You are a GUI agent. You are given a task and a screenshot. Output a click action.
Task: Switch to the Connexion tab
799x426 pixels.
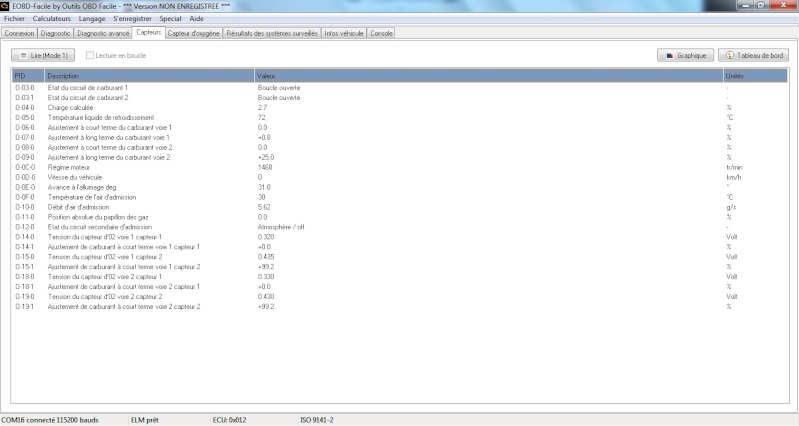19,33
